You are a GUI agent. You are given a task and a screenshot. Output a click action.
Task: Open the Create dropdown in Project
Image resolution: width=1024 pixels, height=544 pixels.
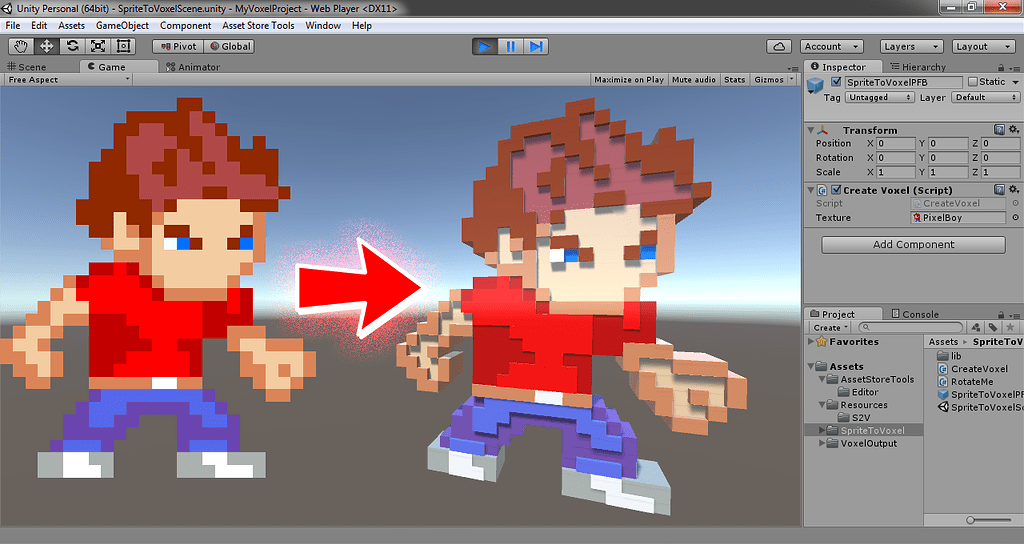pos(830,327)
